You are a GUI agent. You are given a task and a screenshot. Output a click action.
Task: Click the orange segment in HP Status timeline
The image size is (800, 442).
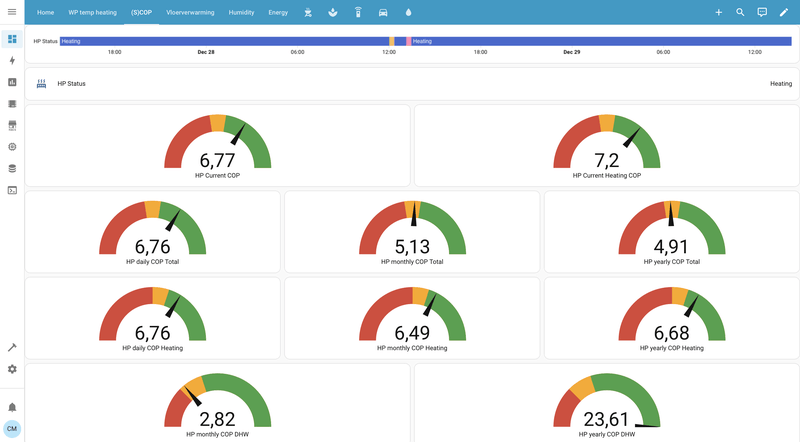pos(391,41)
